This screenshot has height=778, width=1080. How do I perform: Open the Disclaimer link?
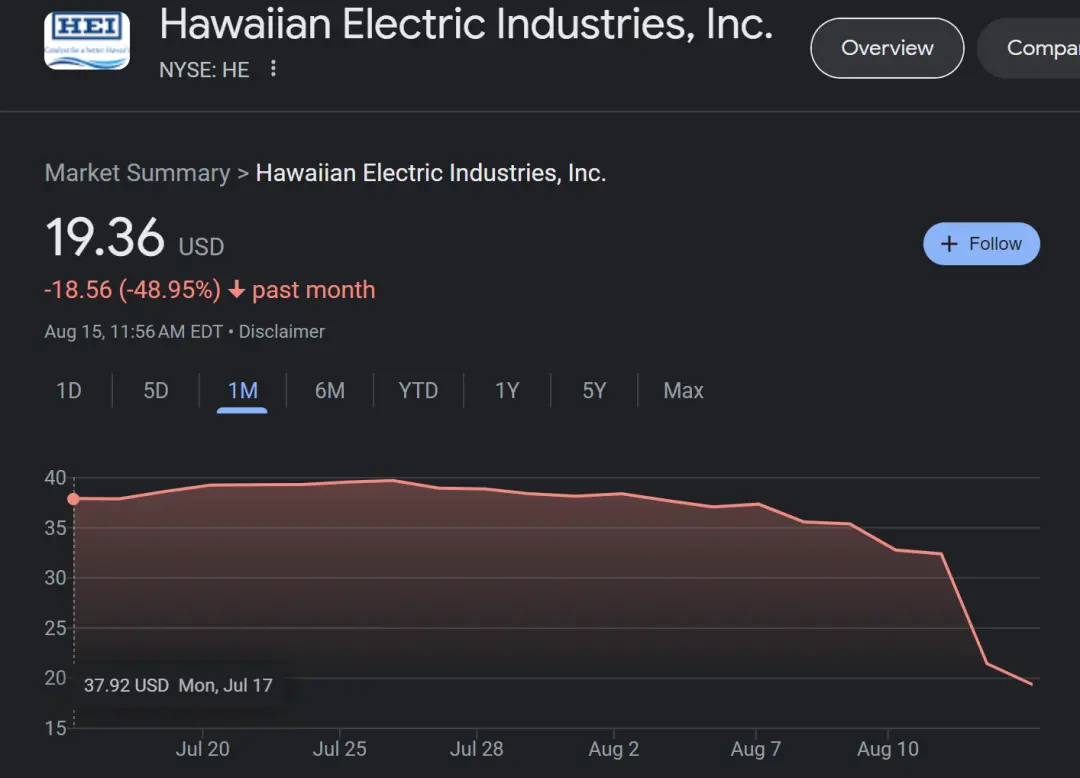[x=281, y=331]
